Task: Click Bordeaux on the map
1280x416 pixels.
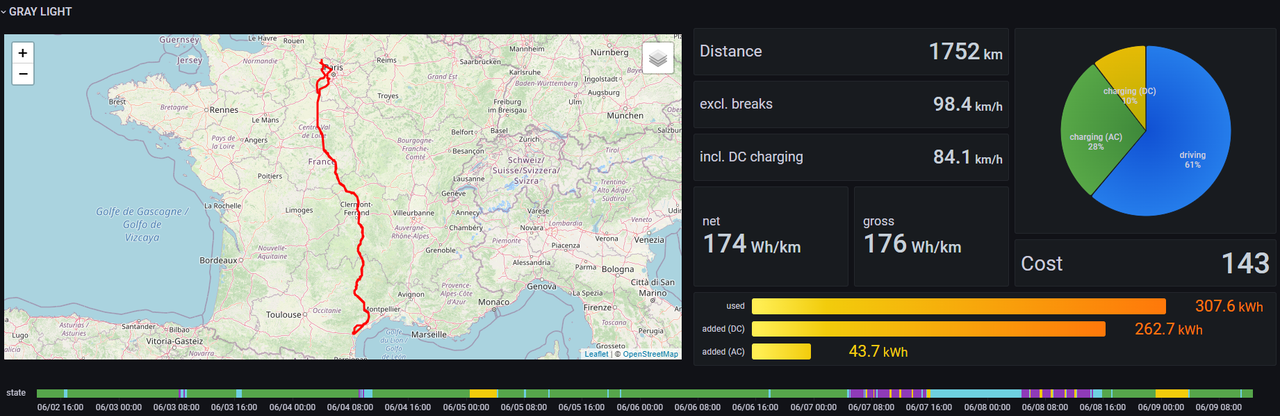Action: (219, 260)
